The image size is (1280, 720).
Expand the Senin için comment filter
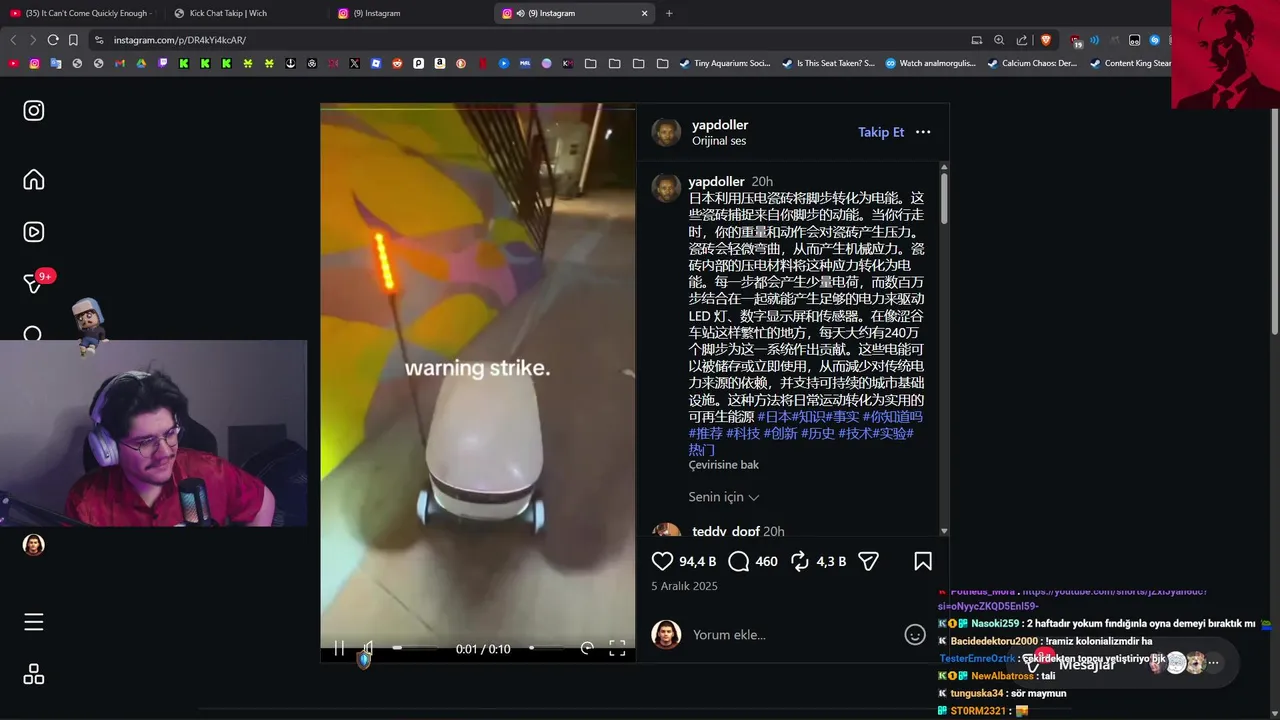point(724,497)
